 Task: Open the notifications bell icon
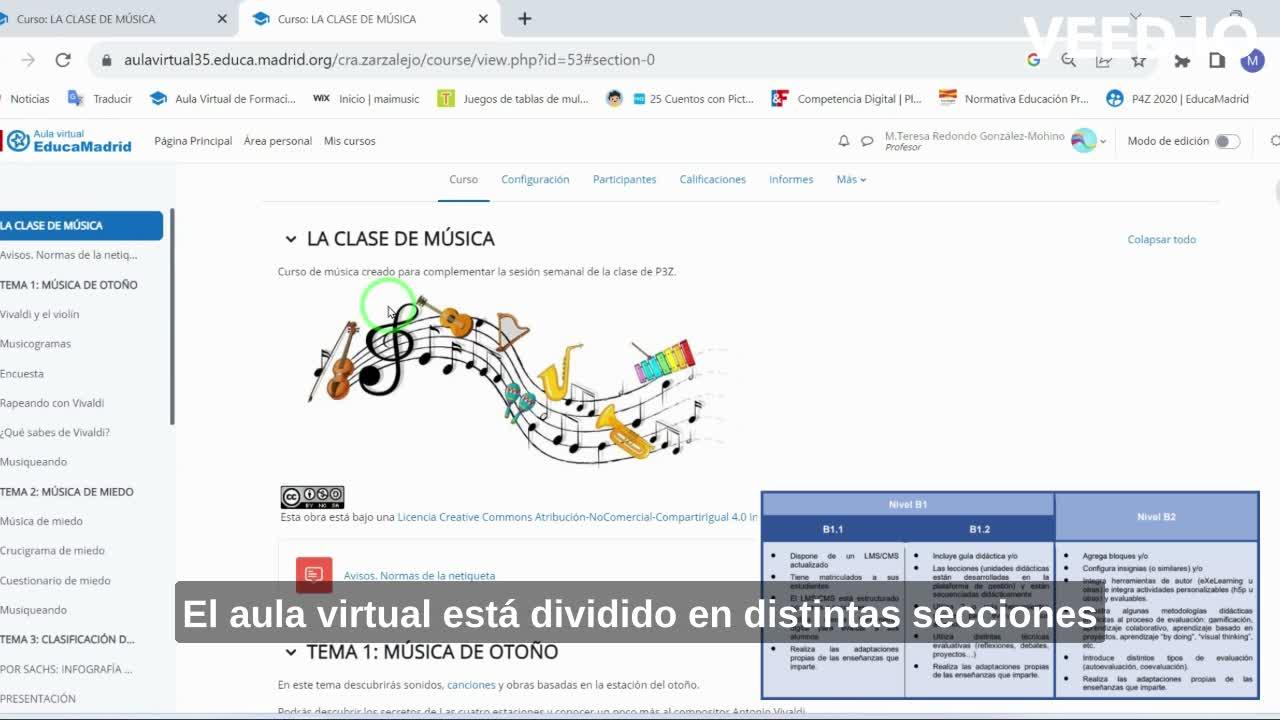(844, 141)
